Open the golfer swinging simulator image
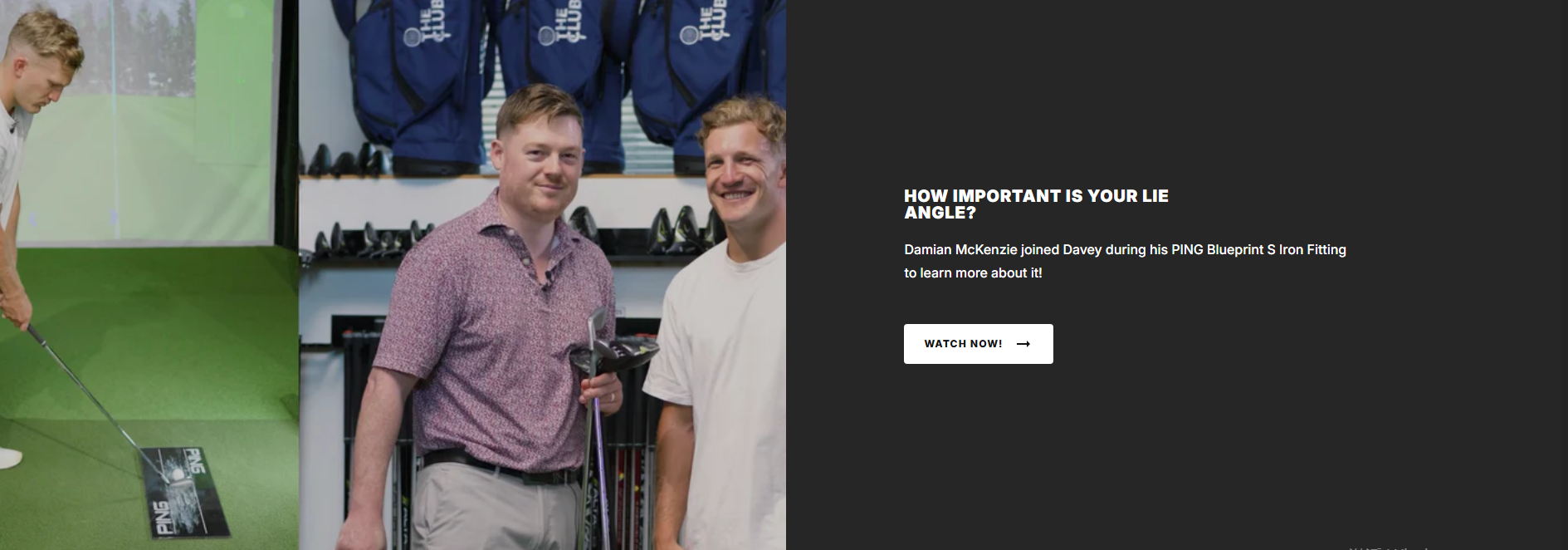Screen dimensions: 1568x550 click(x=149, y=275)
